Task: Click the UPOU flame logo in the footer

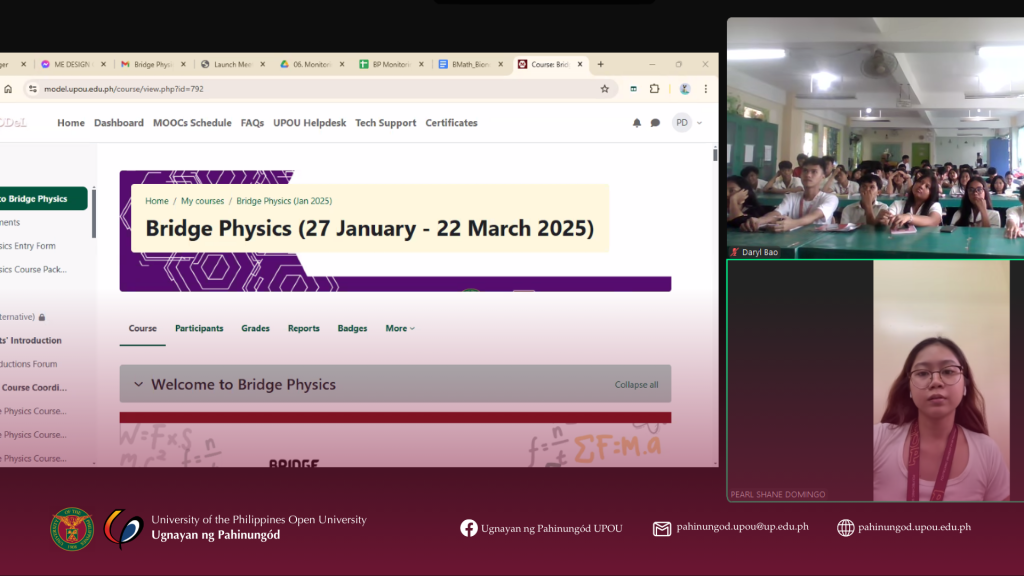Action: [x=123, y=528]
